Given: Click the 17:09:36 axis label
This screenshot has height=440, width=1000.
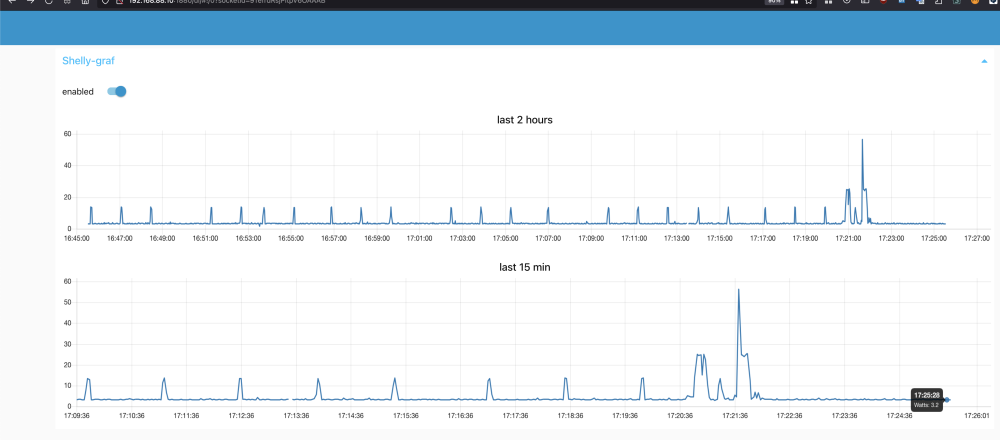Looking at the screenshot, I should (x=77, y=416).
